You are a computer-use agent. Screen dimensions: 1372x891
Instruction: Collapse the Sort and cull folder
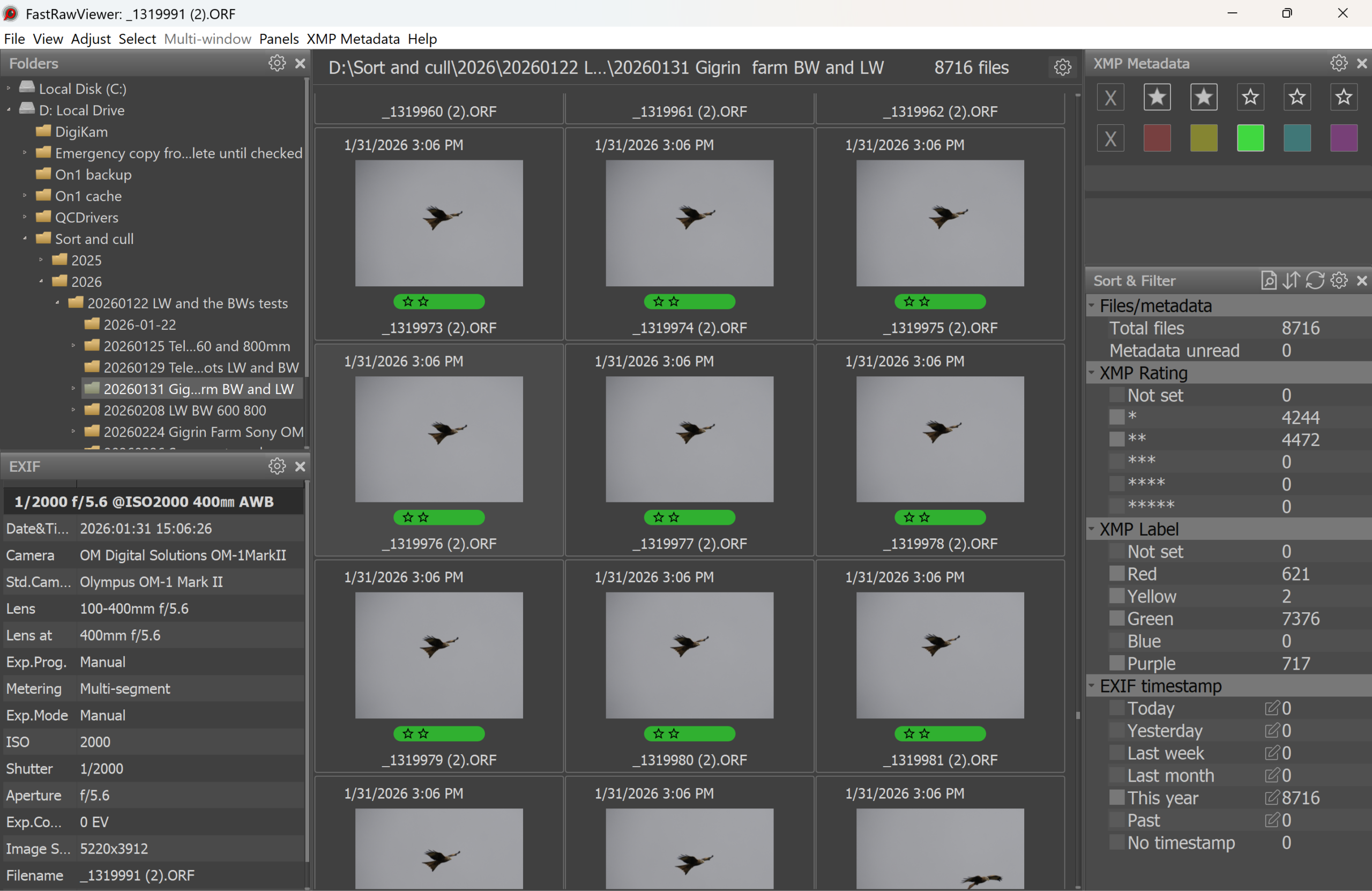[25, 238]
